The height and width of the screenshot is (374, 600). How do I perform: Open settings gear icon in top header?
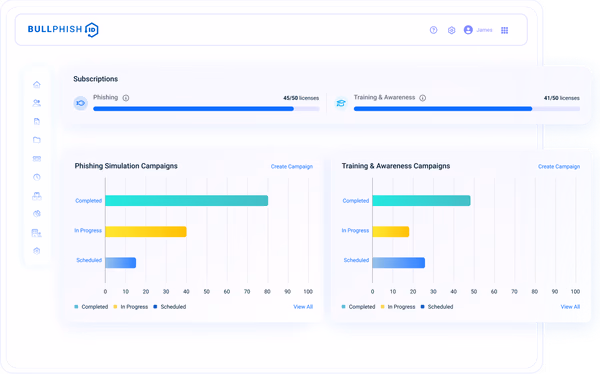[452, 30]
